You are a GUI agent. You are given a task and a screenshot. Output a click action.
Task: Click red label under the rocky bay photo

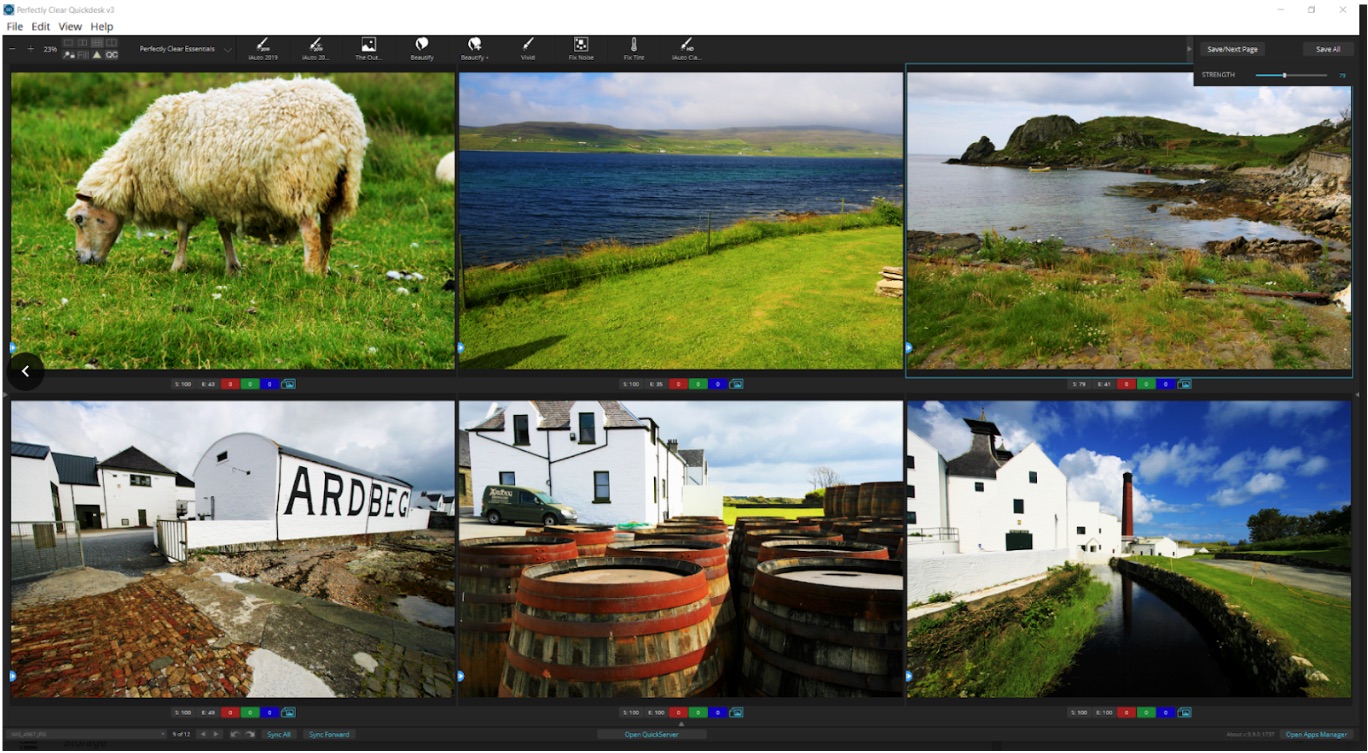[x=1126, y=384]
